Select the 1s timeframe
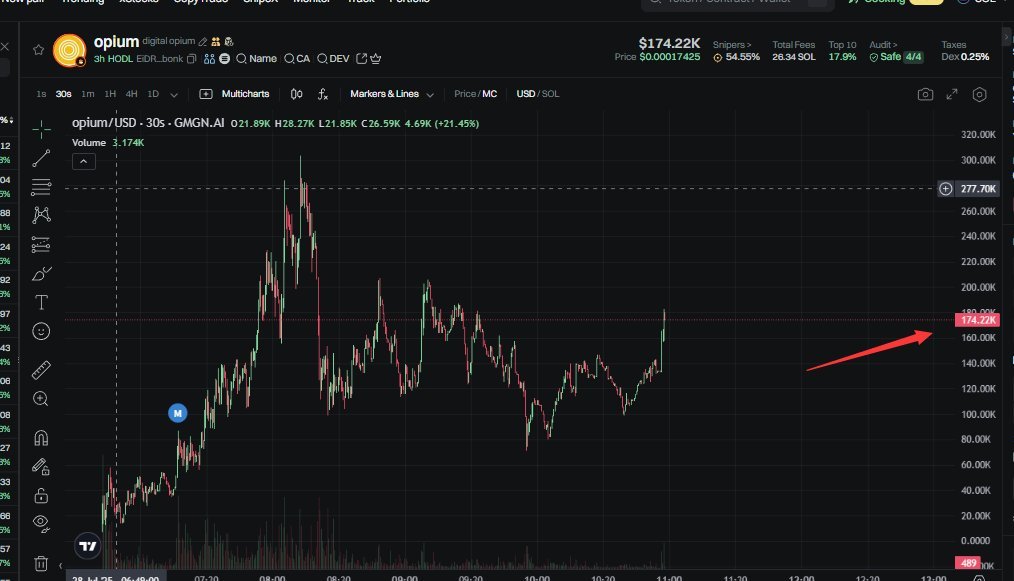Image resolution: width=1014 pixels, height=581 pixels. (x=41, y=94)
